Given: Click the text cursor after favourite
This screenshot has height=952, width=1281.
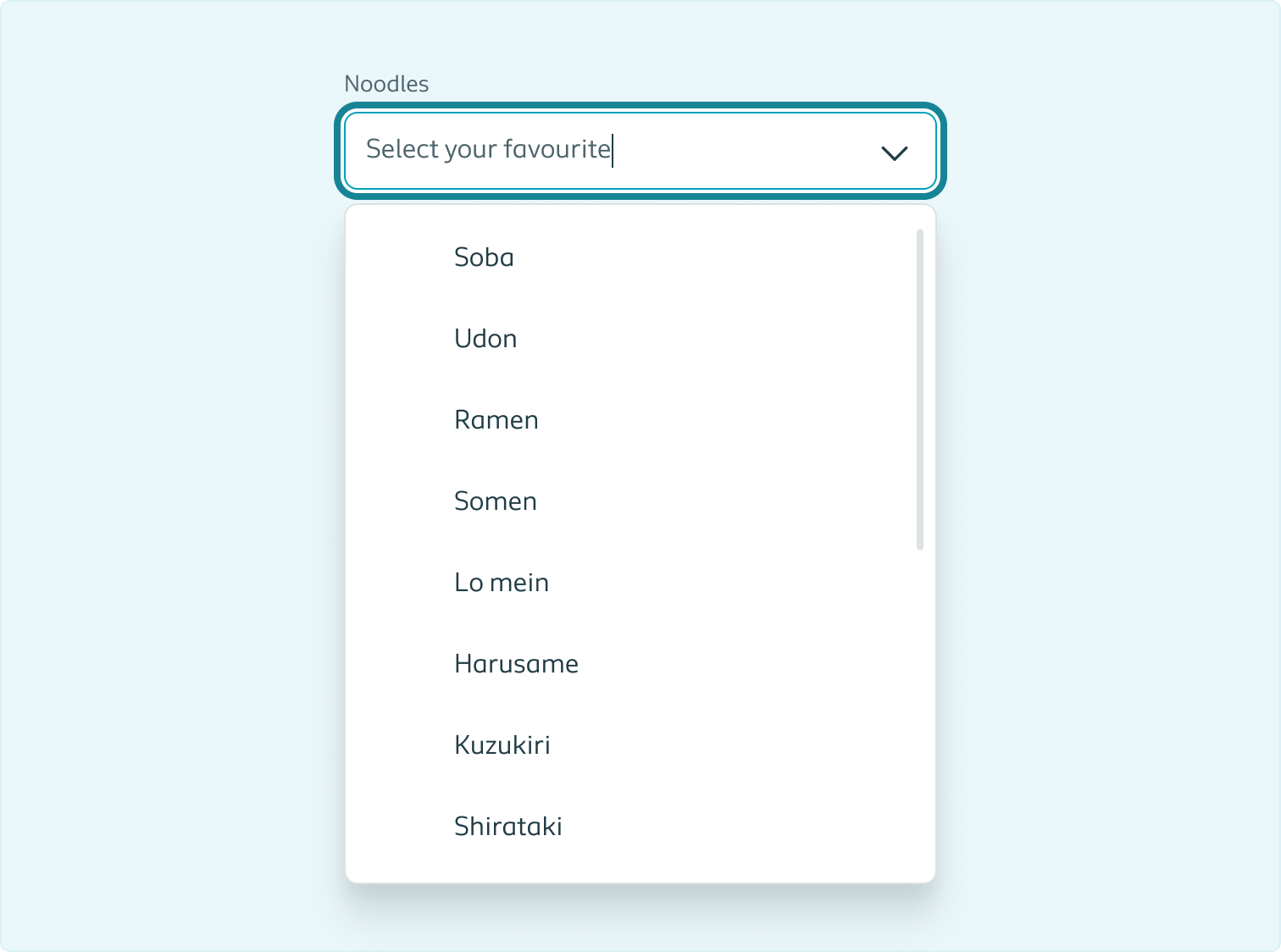Looking at the screenshot, I should pyautogui.click(x=613, y=151).
